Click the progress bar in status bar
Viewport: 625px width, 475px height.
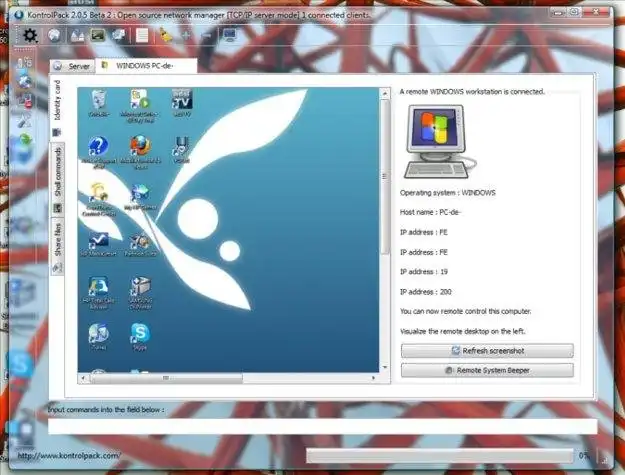point(440,456)
